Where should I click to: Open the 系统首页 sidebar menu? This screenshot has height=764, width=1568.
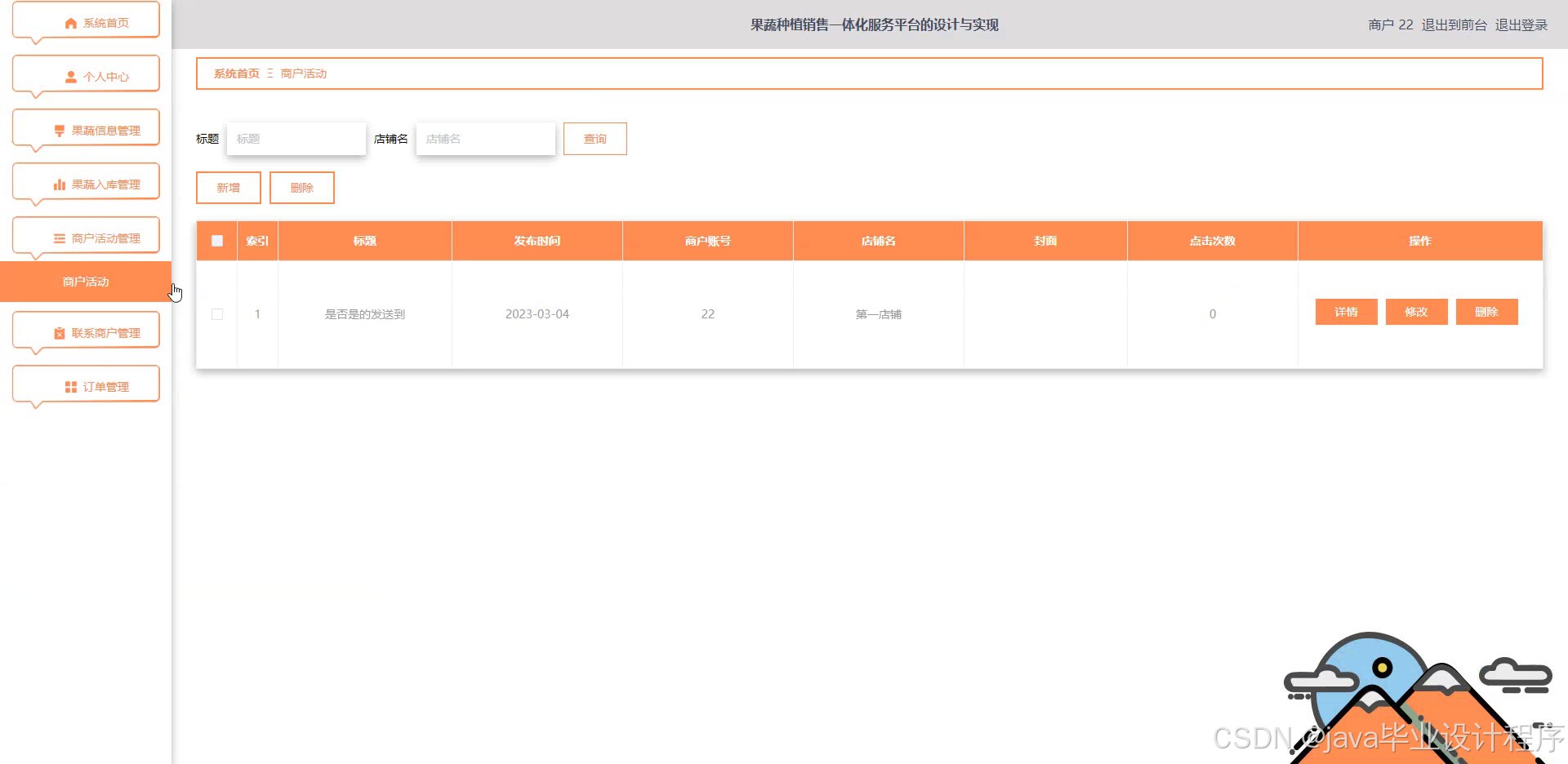point(86,20)
